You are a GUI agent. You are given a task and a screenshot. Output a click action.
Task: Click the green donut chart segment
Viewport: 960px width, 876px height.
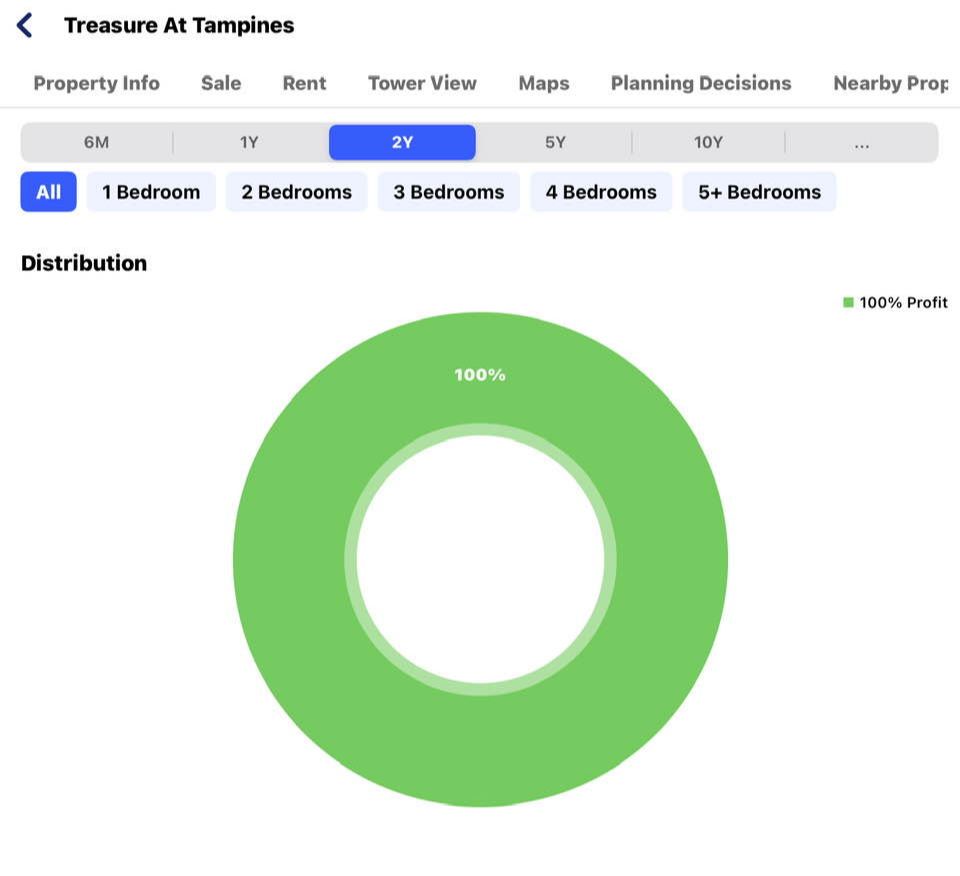point(288,560)
